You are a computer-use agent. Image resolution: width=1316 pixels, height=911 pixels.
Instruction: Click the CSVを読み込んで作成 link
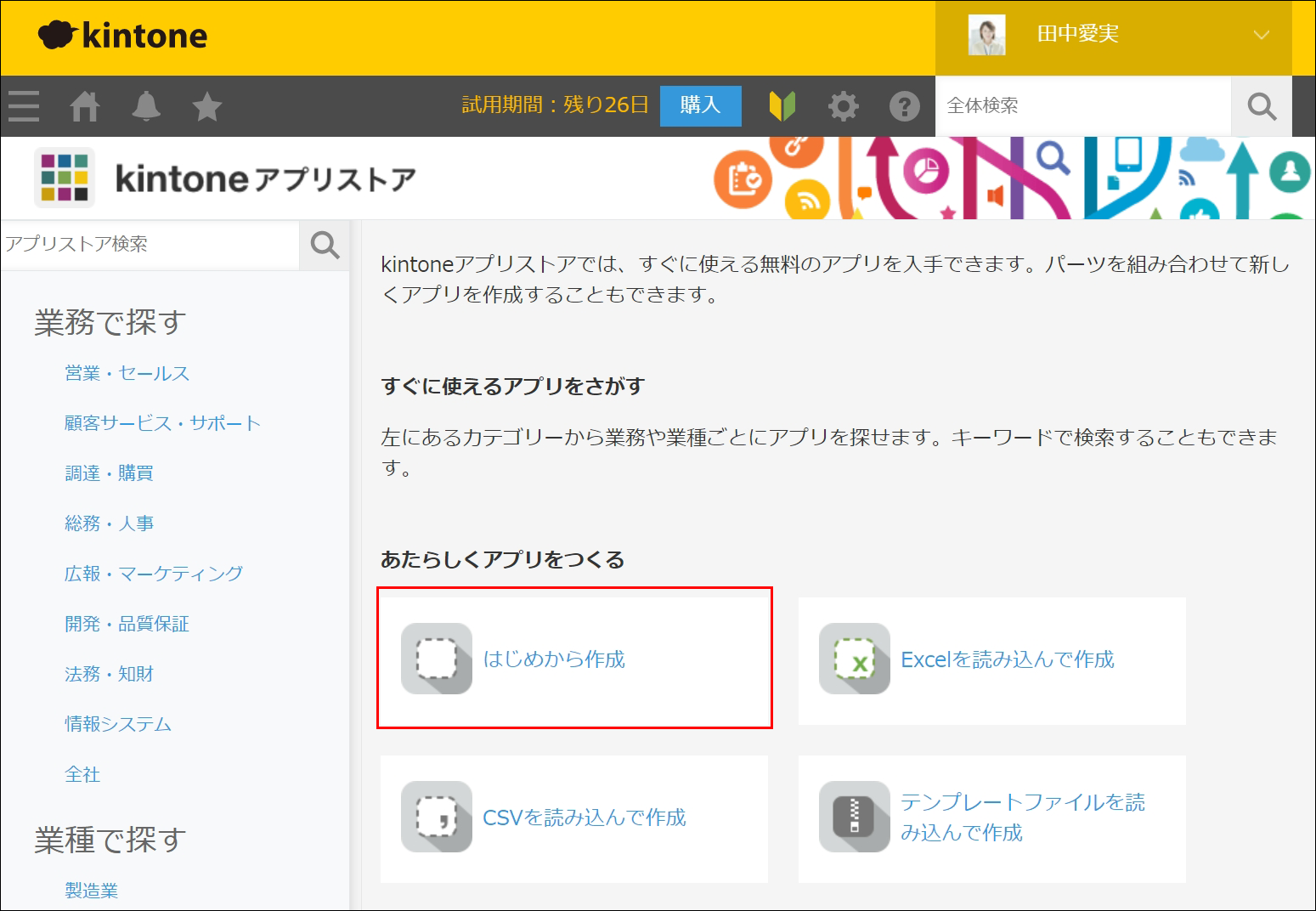coord(585,818)
